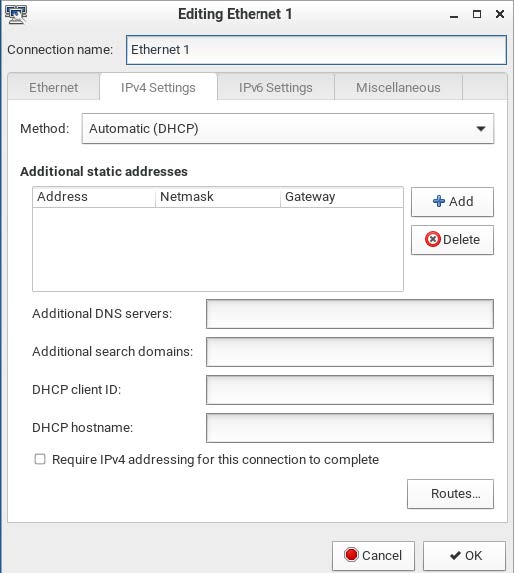This screenshot has width=514, height=573.
Task: Maximize the Editing Ethernet 1 window
Action: tap(477, 14)
